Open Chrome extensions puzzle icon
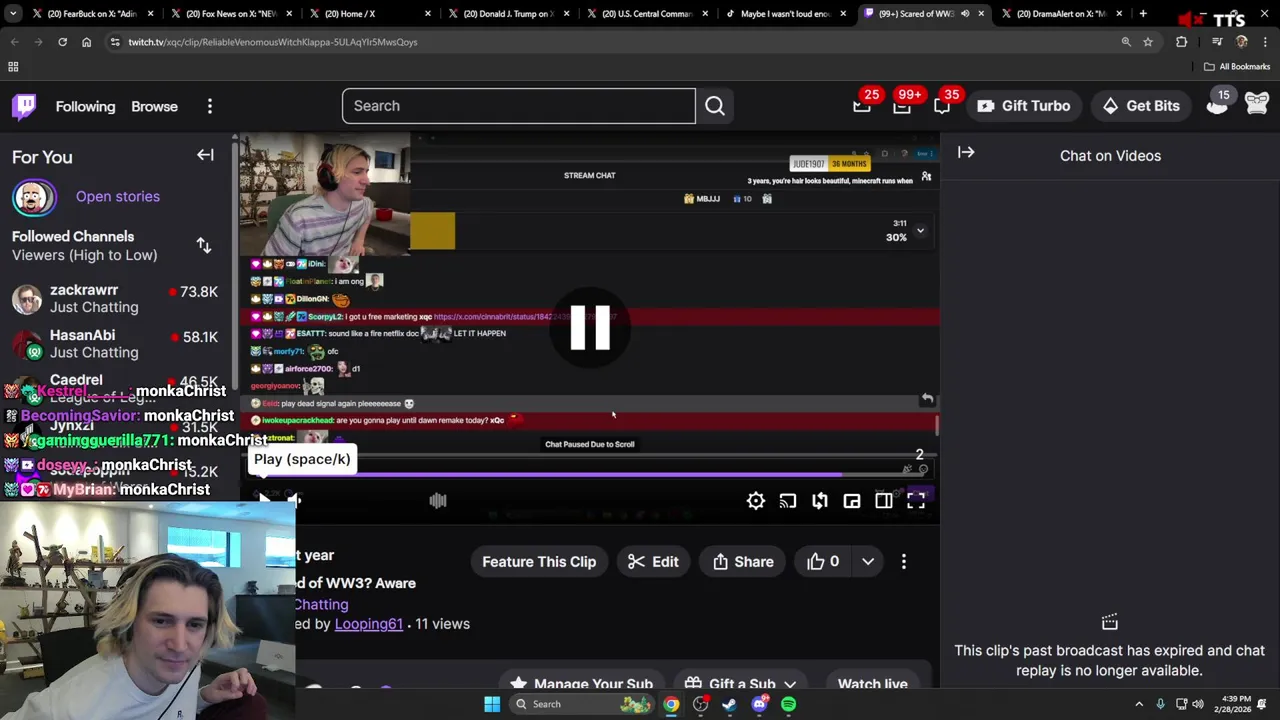 1182,42
